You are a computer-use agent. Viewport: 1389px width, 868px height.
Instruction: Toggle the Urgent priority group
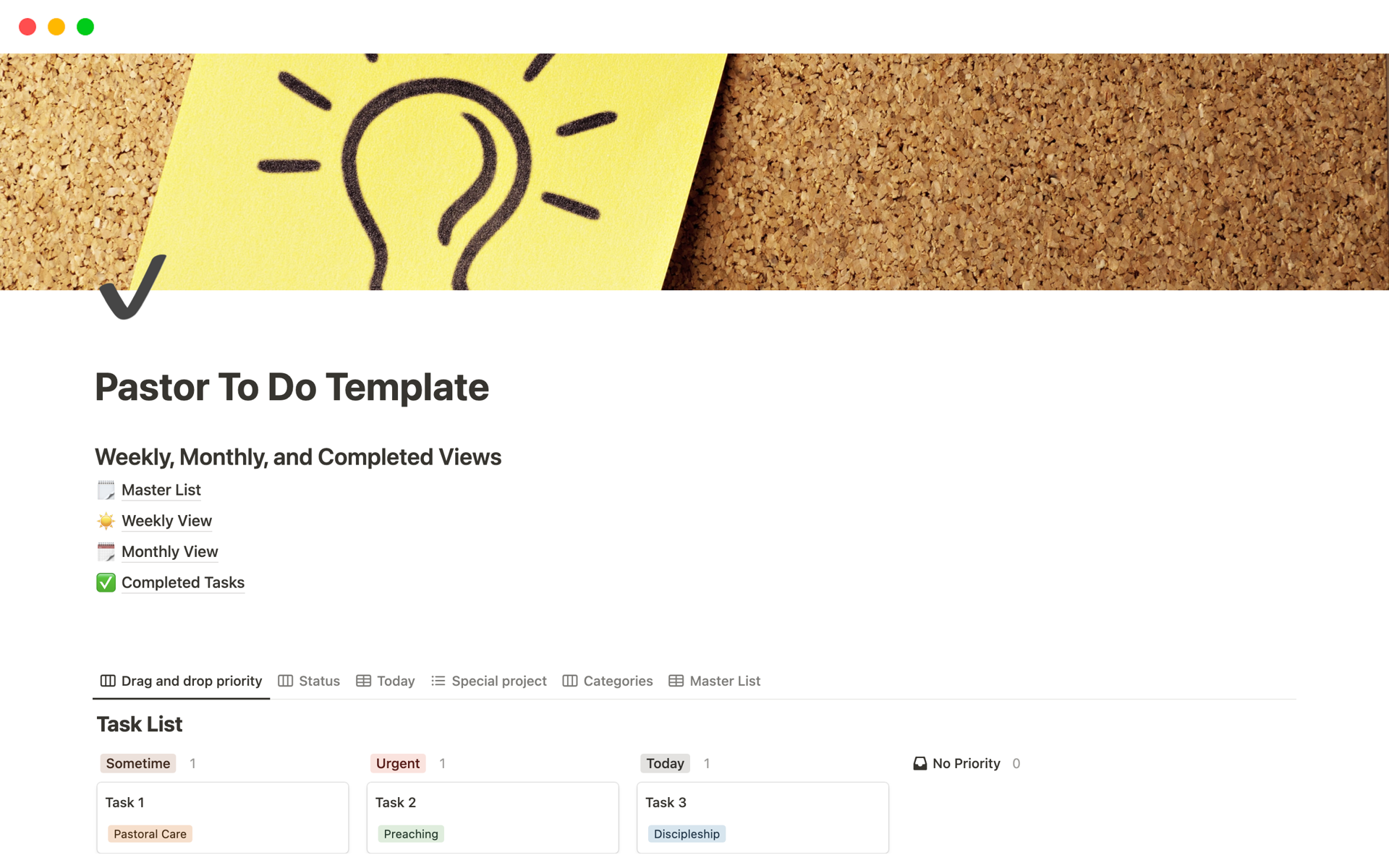(398, 762)
